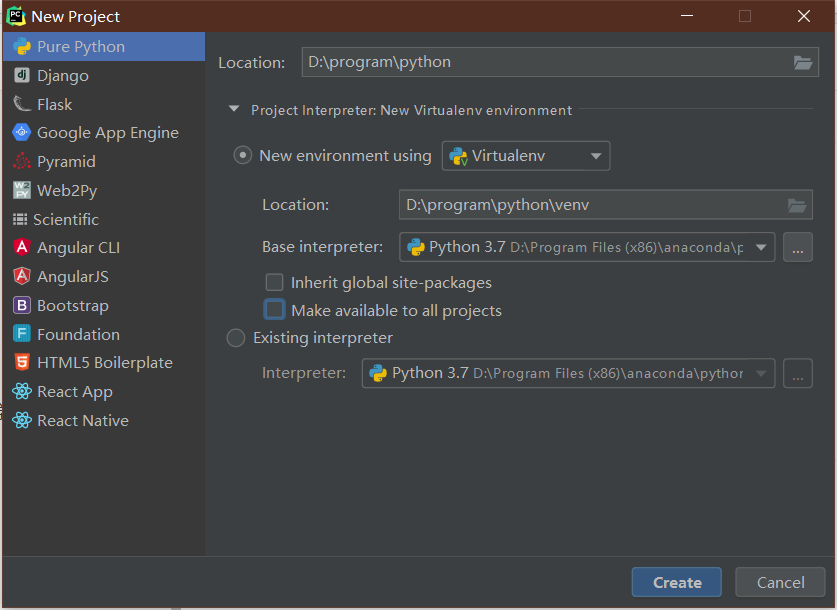Viewport: 837px width, 610px height.
Task: Click ellipsis button beside Interpreter field
Action: coord(797,373)
